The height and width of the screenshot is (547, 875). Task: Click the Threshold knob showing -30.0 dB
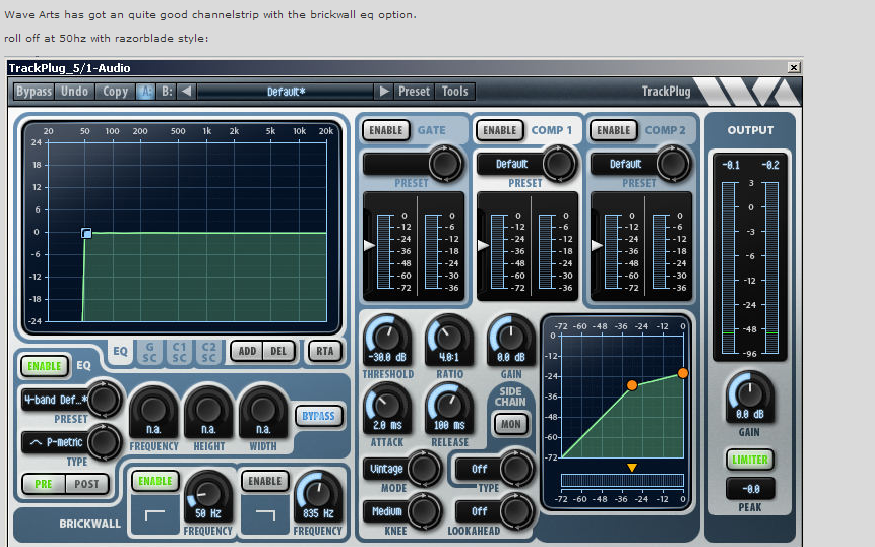tap(387, 338)
